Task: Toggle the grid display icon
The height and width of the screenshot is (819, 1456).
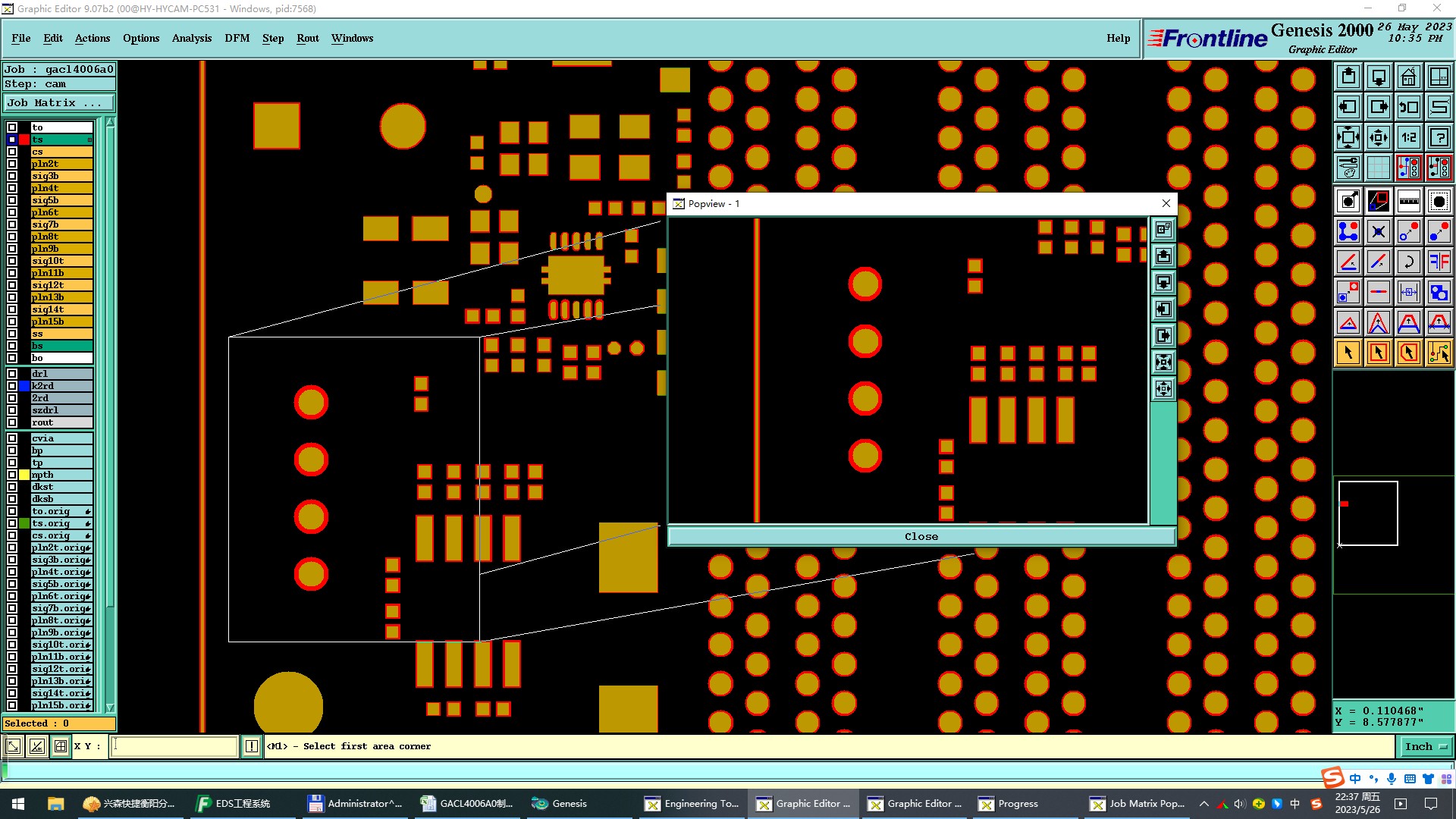Action: click(x=1379, y=168)
